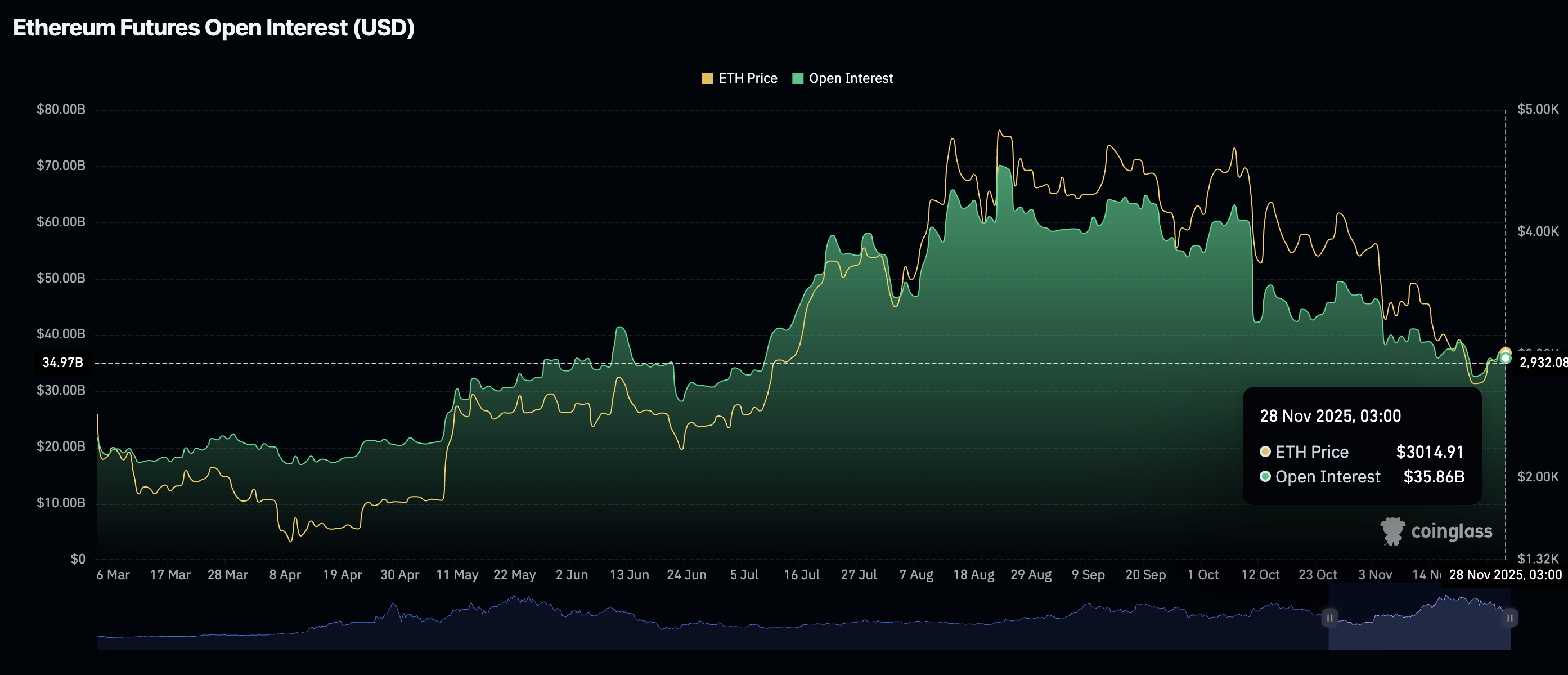Select the yellow ETH Price data point marker
The height and width of the screenshot is (675, 1568).
(x=1506, y=352)
